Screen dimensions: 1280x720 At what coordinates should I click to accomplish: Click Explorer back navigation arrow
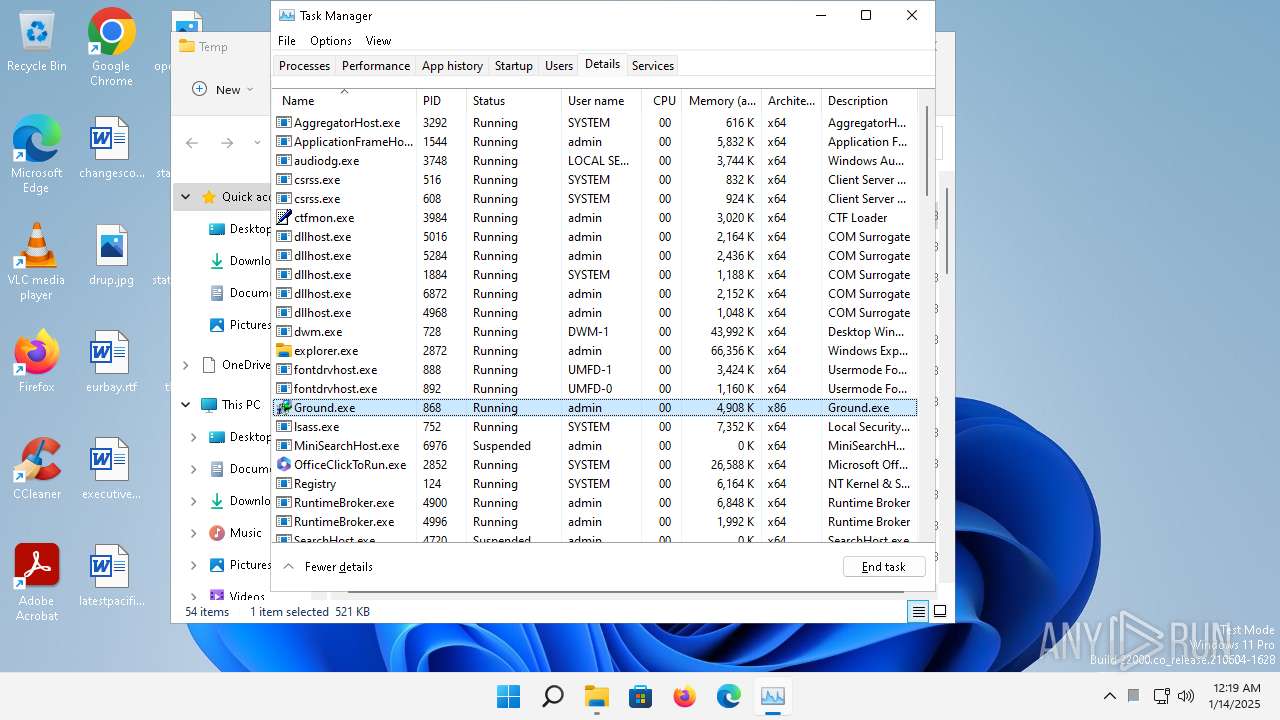coord(192,143)
